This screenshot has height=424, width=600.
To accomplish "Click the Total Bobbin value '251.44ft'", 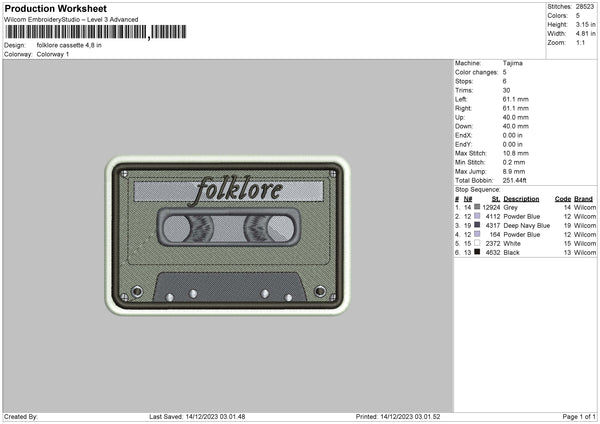I will (514, 180).
